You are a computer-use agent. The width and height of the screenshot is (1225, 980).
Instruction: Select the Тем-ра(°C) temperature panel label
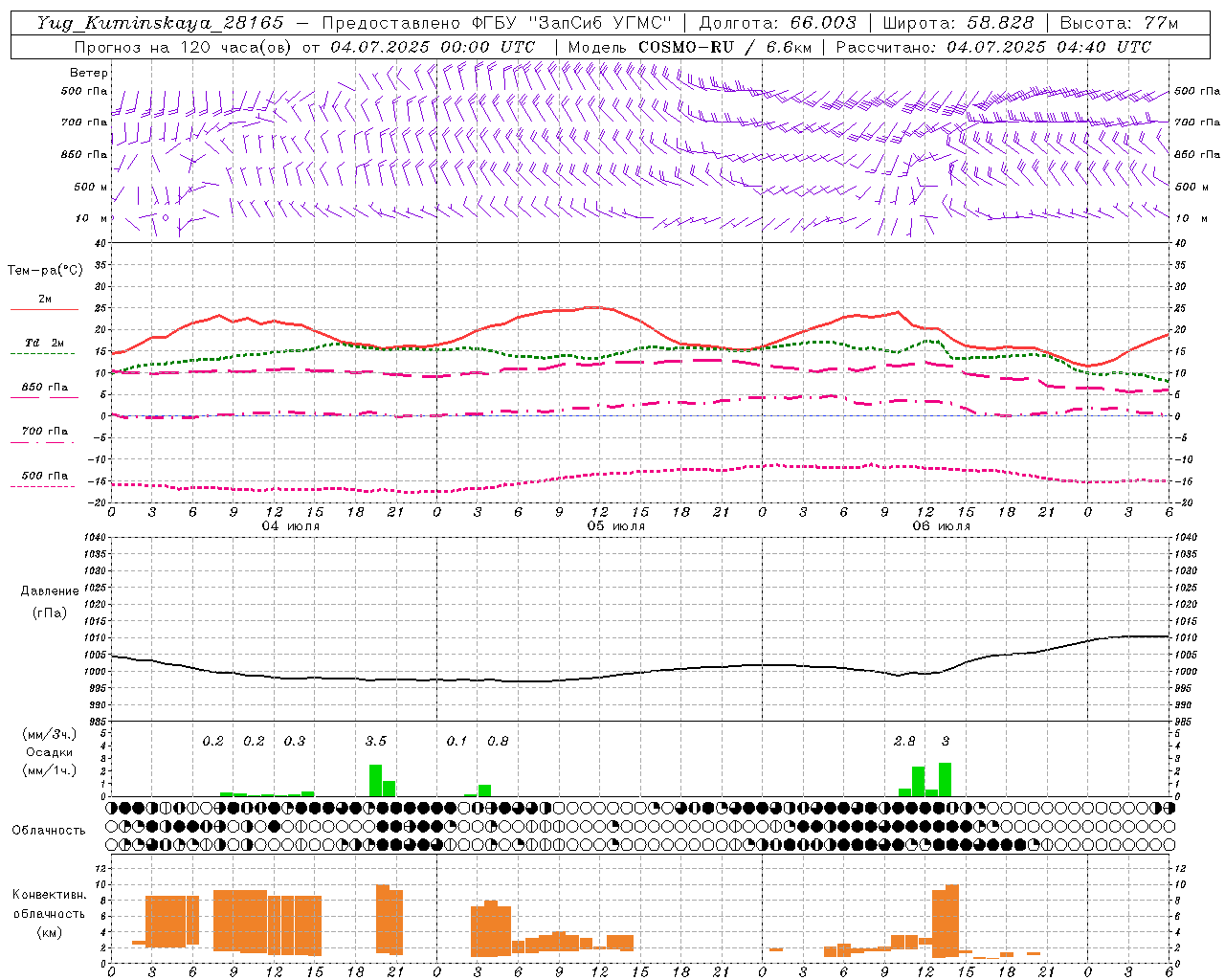click(x=45, y=271)
